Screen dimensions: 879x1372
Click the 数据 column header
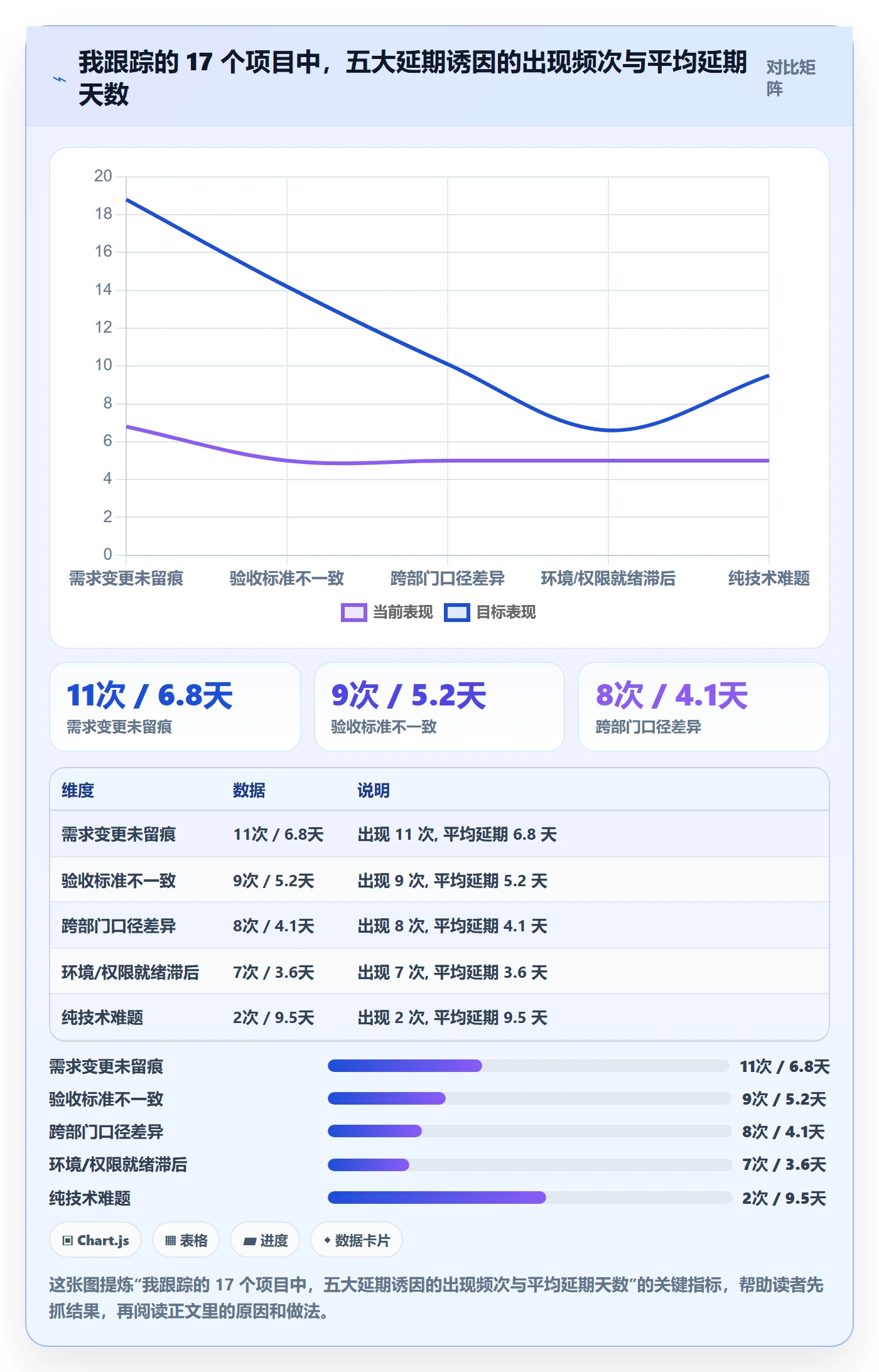(249, 791)
